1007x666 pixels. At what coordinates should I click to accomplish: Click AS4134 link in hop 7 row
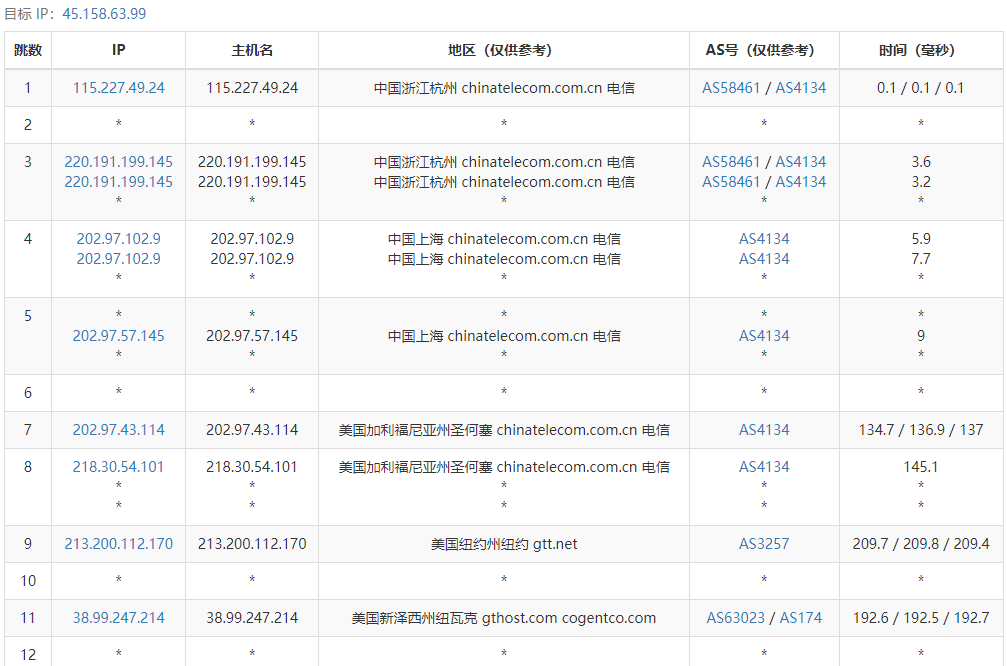(x=764, y=430)
